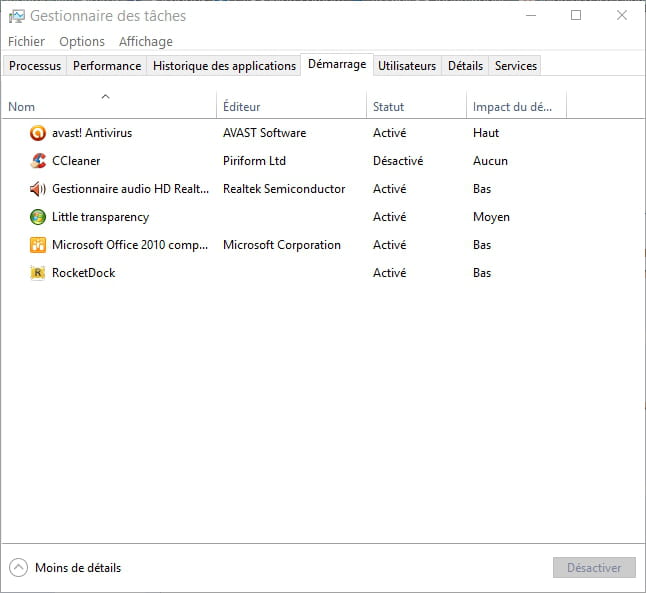Screen dimensions: 646x593
Task: Close the Gestionnaire des tâches window
Action: pyautogui.click(x=622, y=16)
